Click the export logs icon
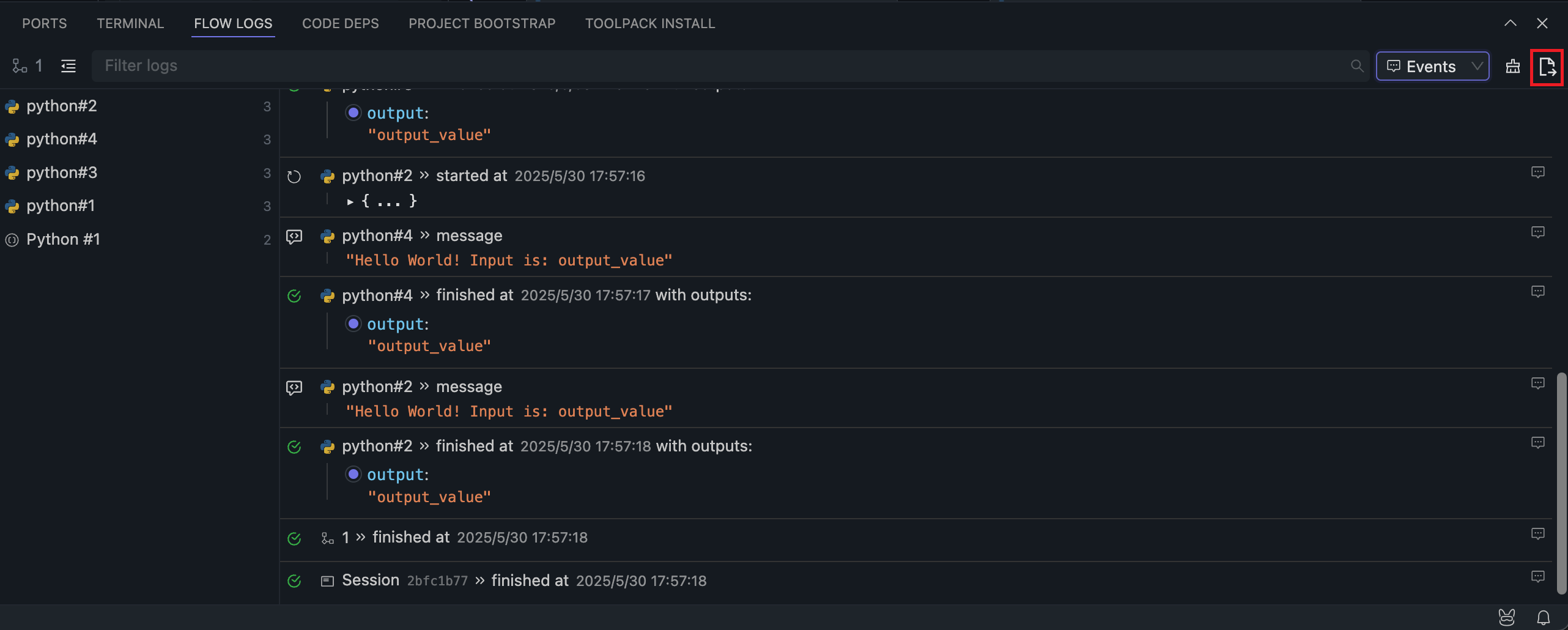Viewport: 1568px width, 630px height. click(1547, 67)
